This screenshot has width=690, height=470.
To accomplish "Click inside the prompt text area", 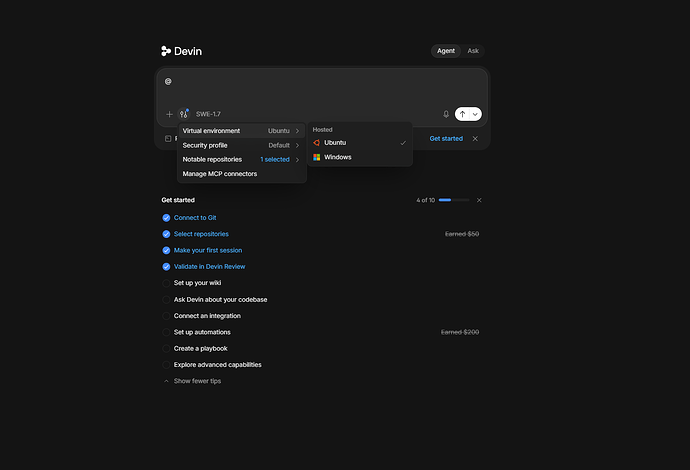I will click(x=323, y=88).
